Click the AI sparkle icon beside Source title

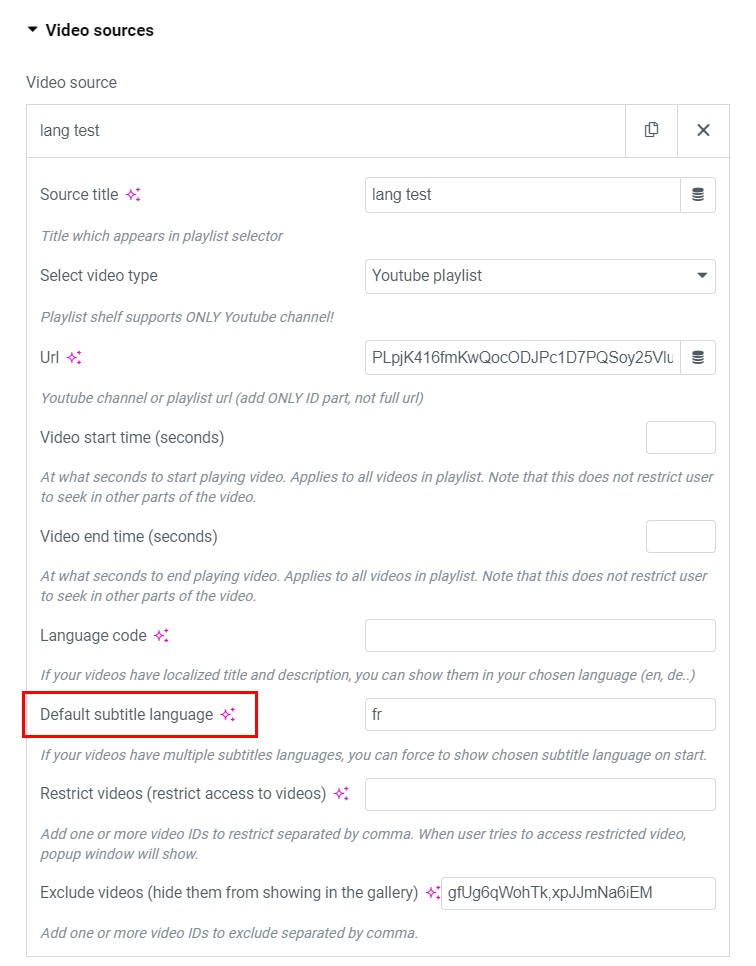tap(133, 195)
